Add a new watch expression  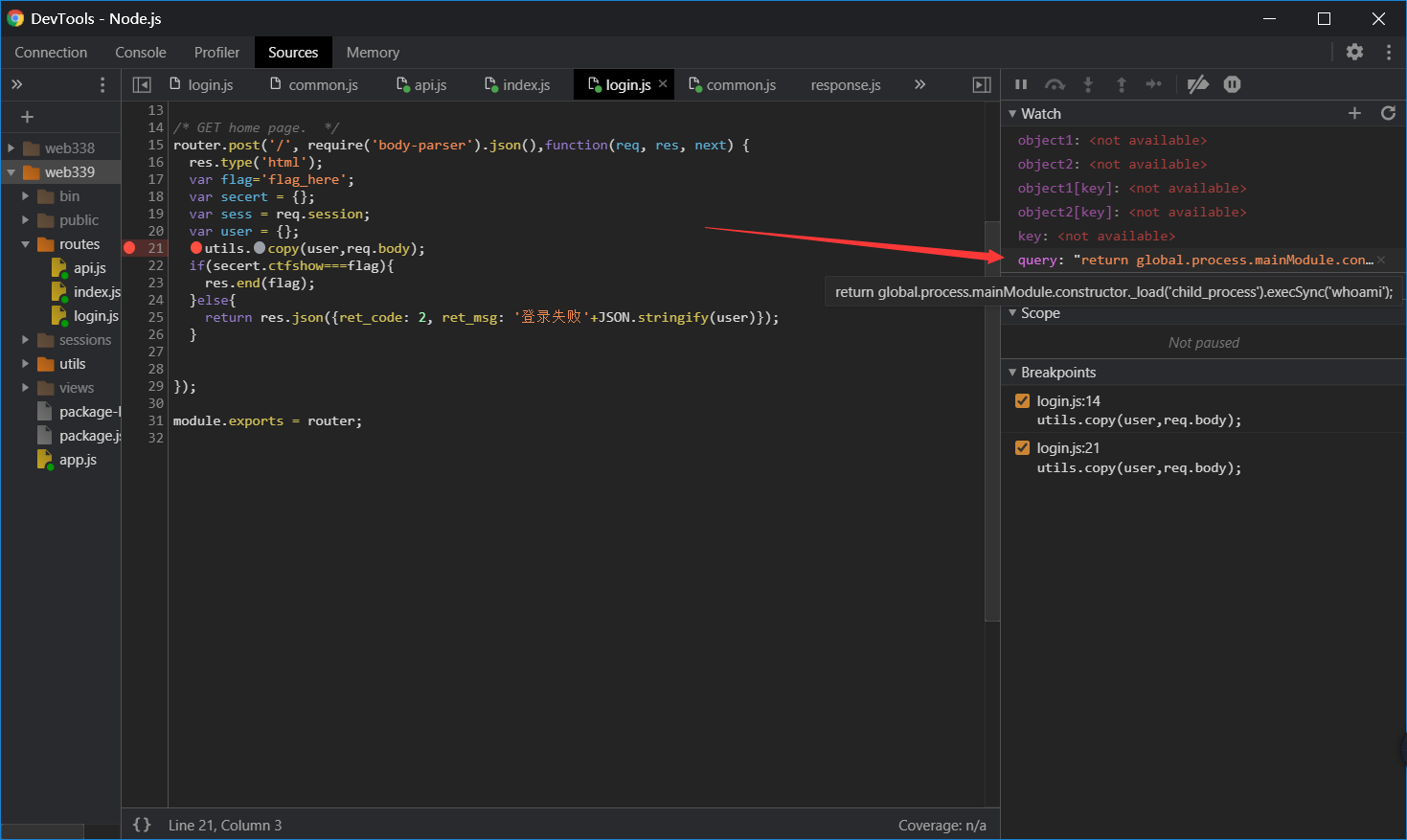click(1354, 113)
